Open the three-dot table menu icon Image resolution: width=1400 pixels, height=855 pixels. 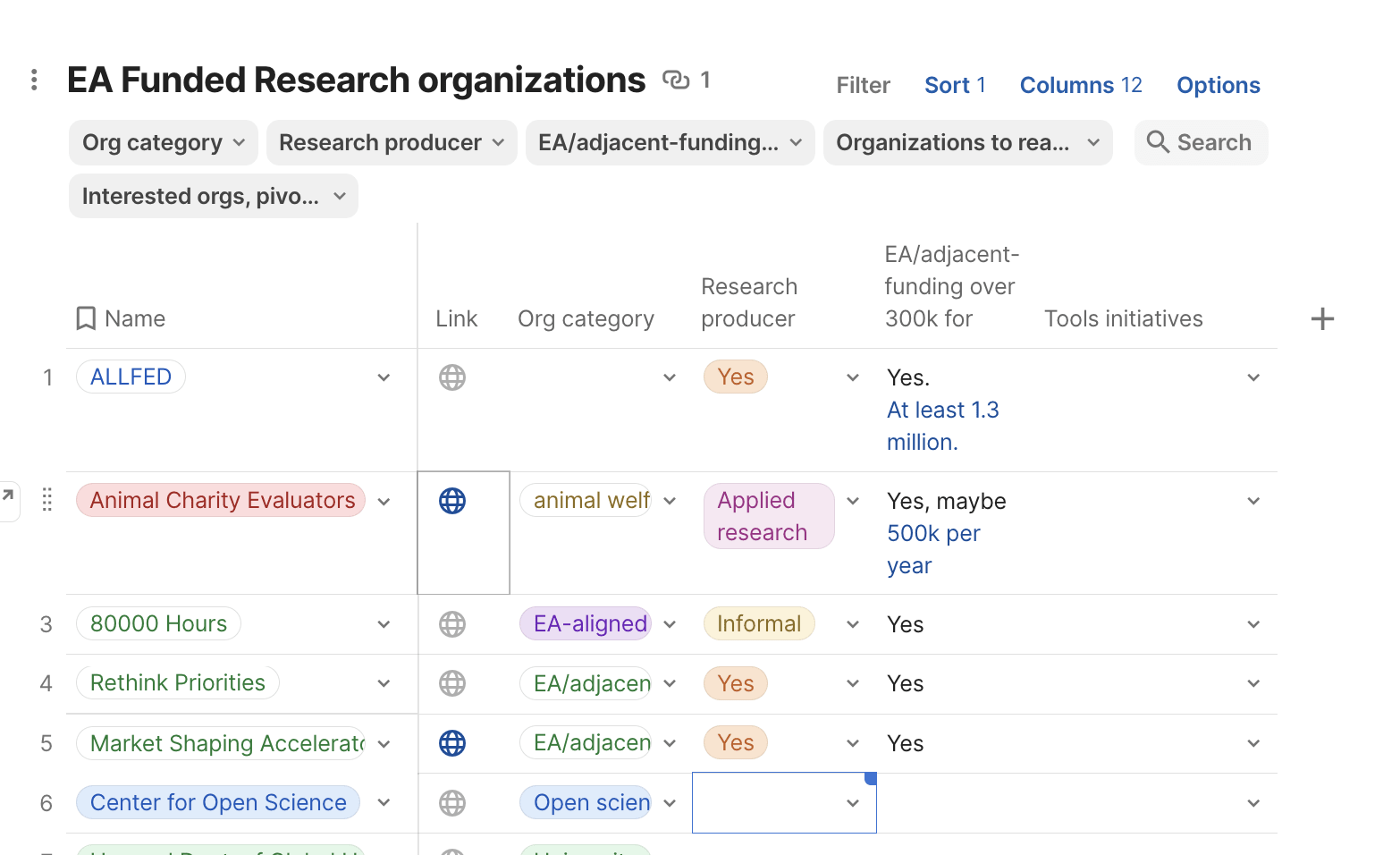[x=34, y=80]
